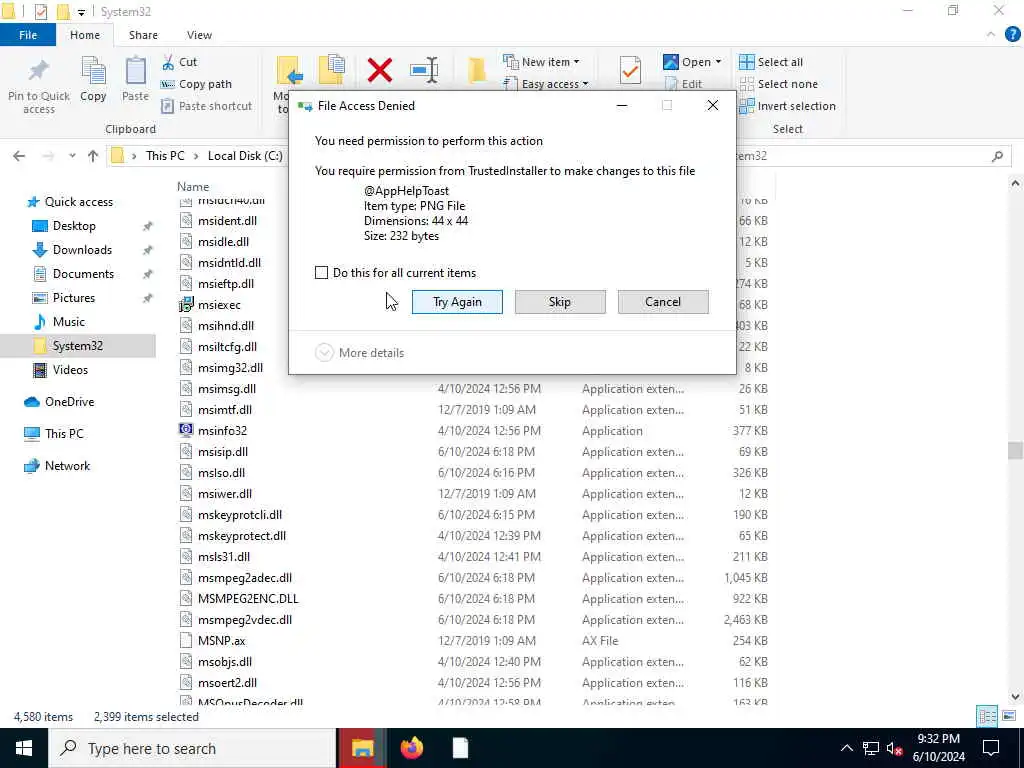Click the Pin to Quick access icon
The width and height of the screenshot is (1024, 768).
click(x=39, y=70)
